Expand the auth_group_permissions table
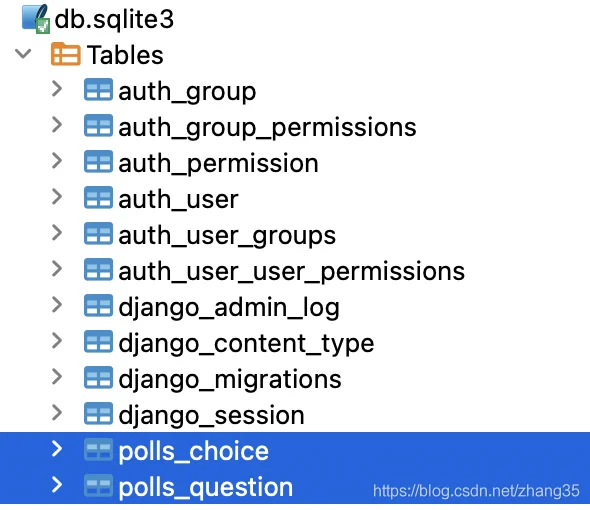590x510 pixels. (57, 125)
